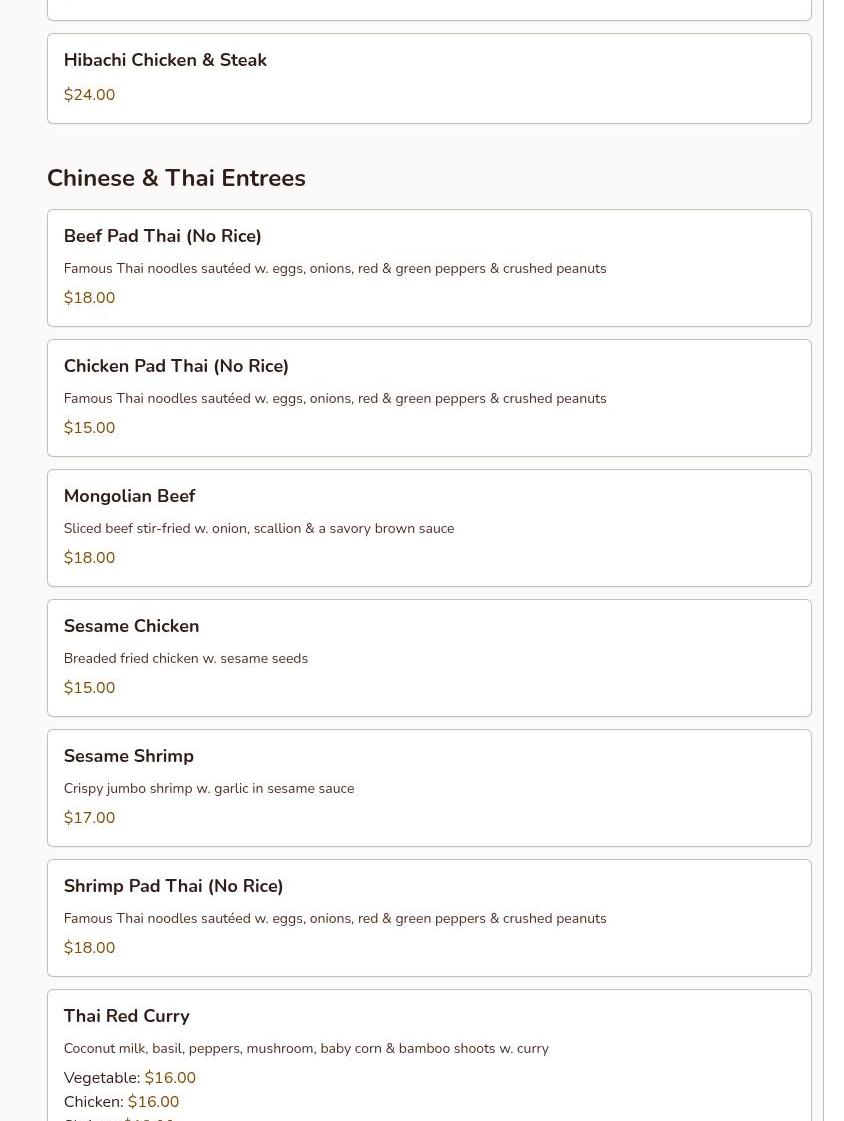Choose the Vegetable $16.00 curry option
The image size is (844, 1121).
click(x=129, y=1077)
